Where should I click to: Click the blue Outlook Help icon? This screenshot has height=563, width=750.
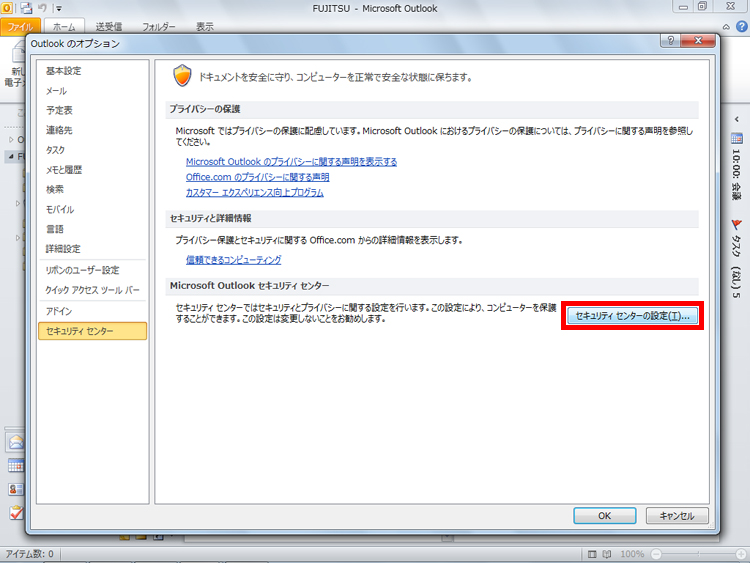742,27
